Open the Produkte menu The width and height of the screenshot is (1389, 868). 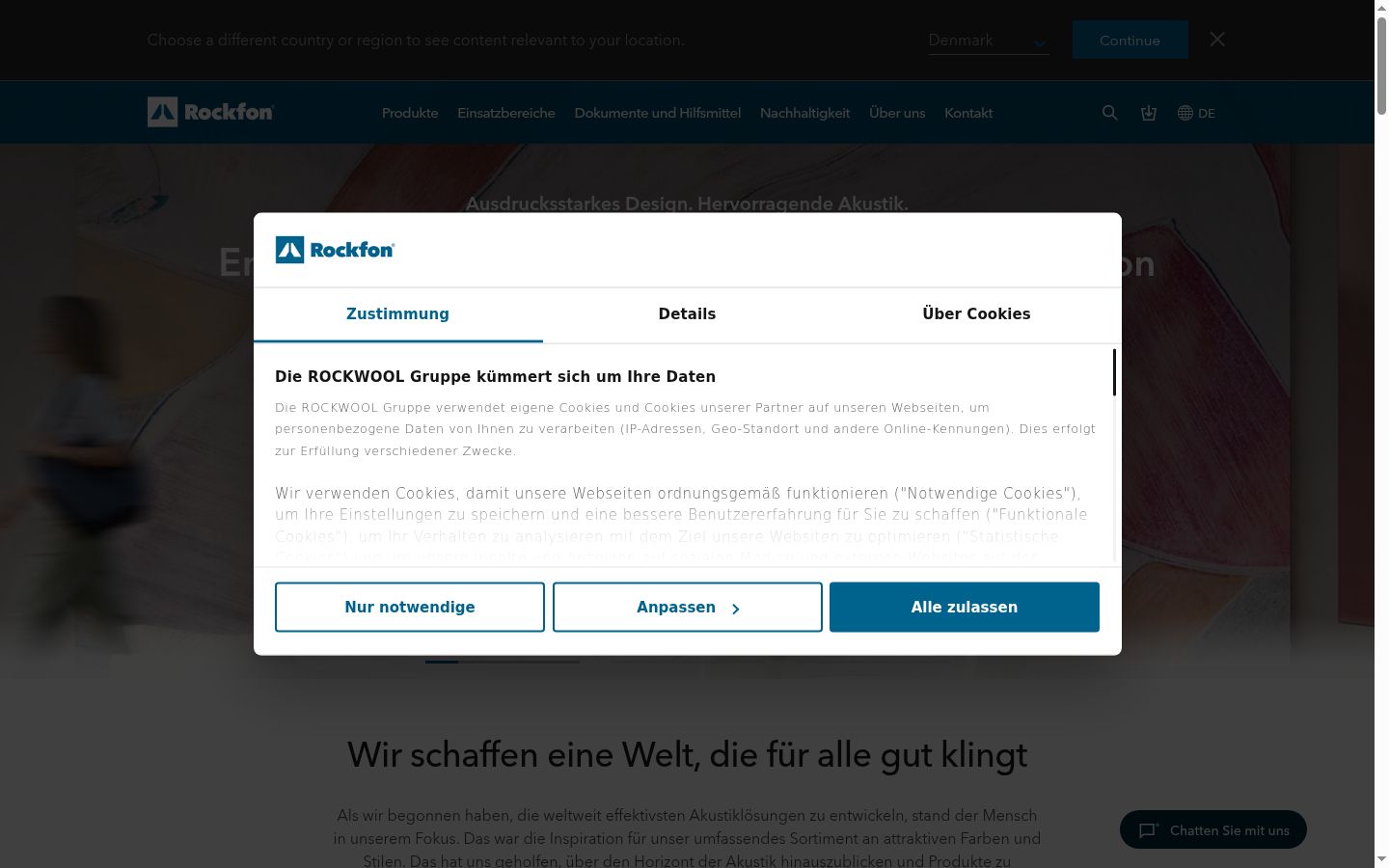coord(410,113)
